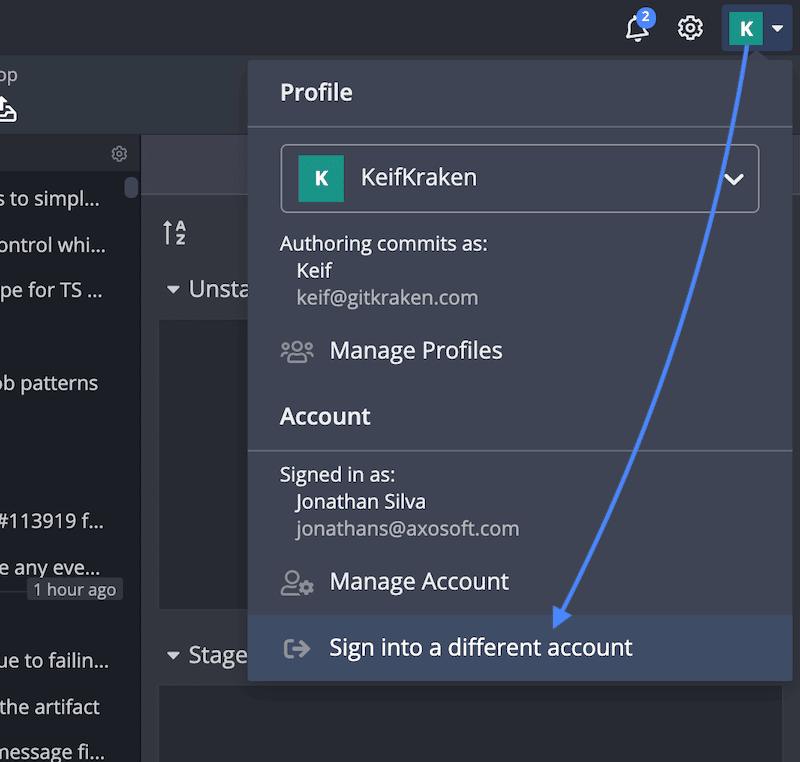Collapse the Unstaged files section triangle

point(173,290)
